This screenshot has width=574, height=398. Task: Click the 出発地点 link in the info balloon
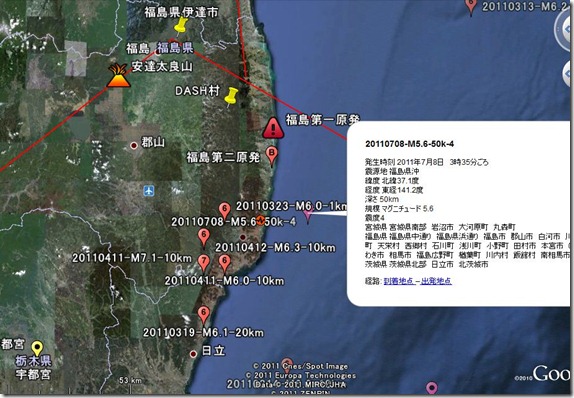436,281
